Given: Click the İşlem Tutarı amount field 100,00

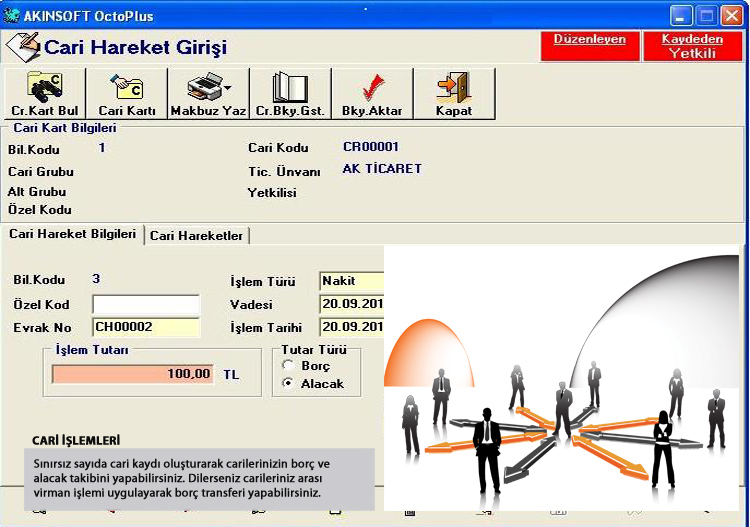Looking at the screenshot, I should 132,374.
